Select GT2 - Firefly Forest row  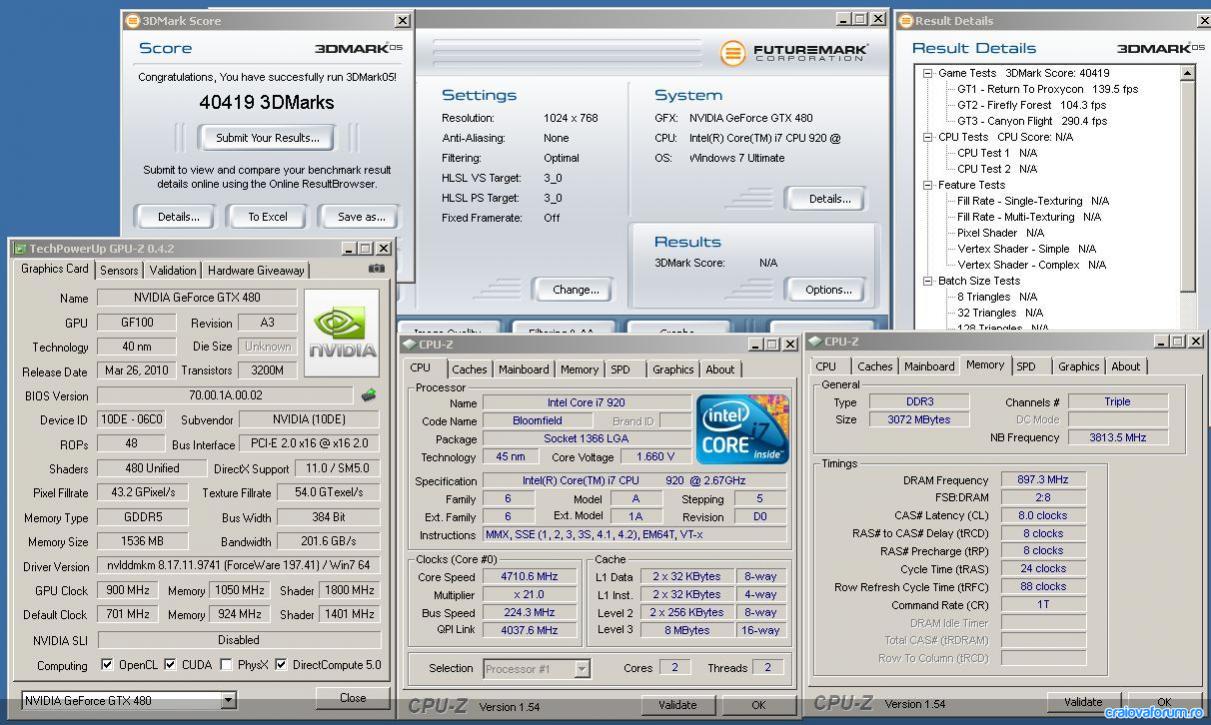(1032, 105)
